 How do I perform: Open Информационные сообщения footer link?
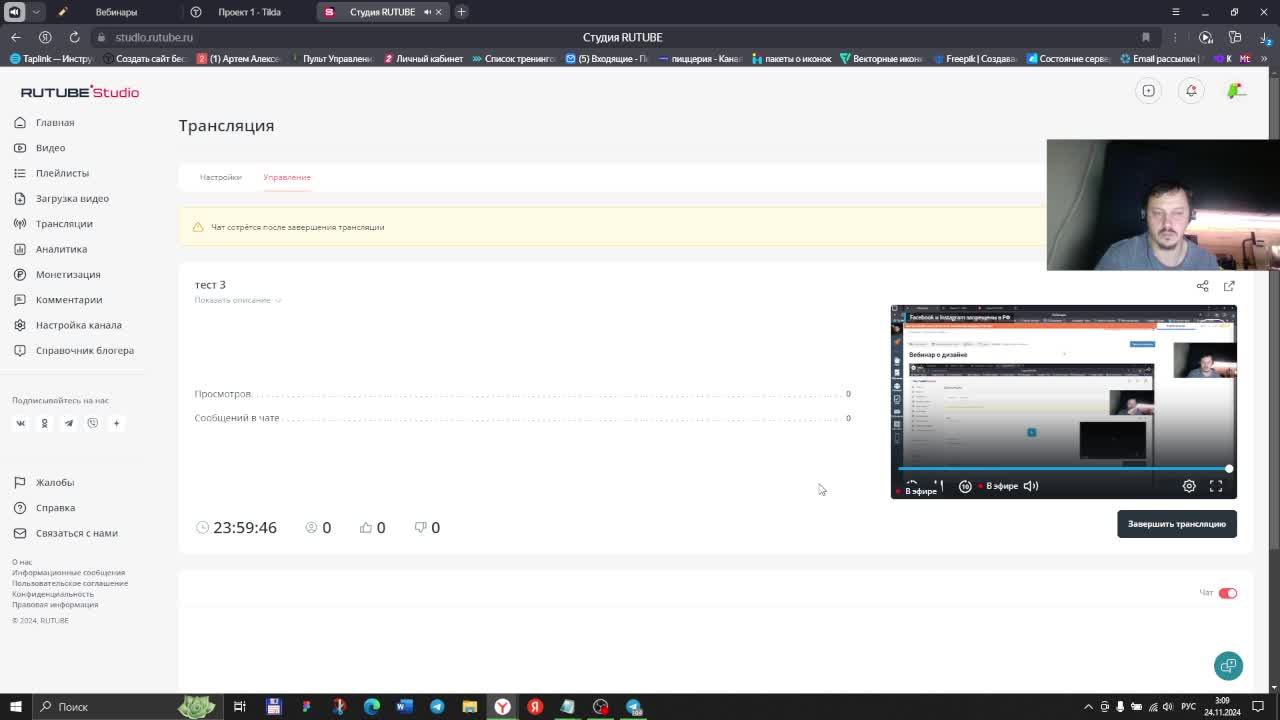point(68,573)
